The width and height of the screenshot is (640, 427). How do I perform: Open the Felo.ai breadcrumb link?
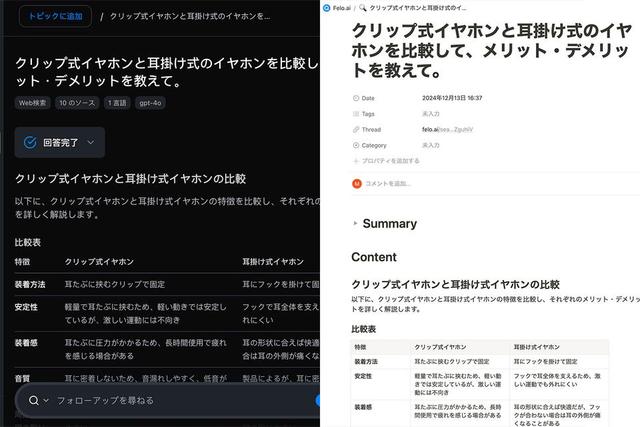pos(343,7)
